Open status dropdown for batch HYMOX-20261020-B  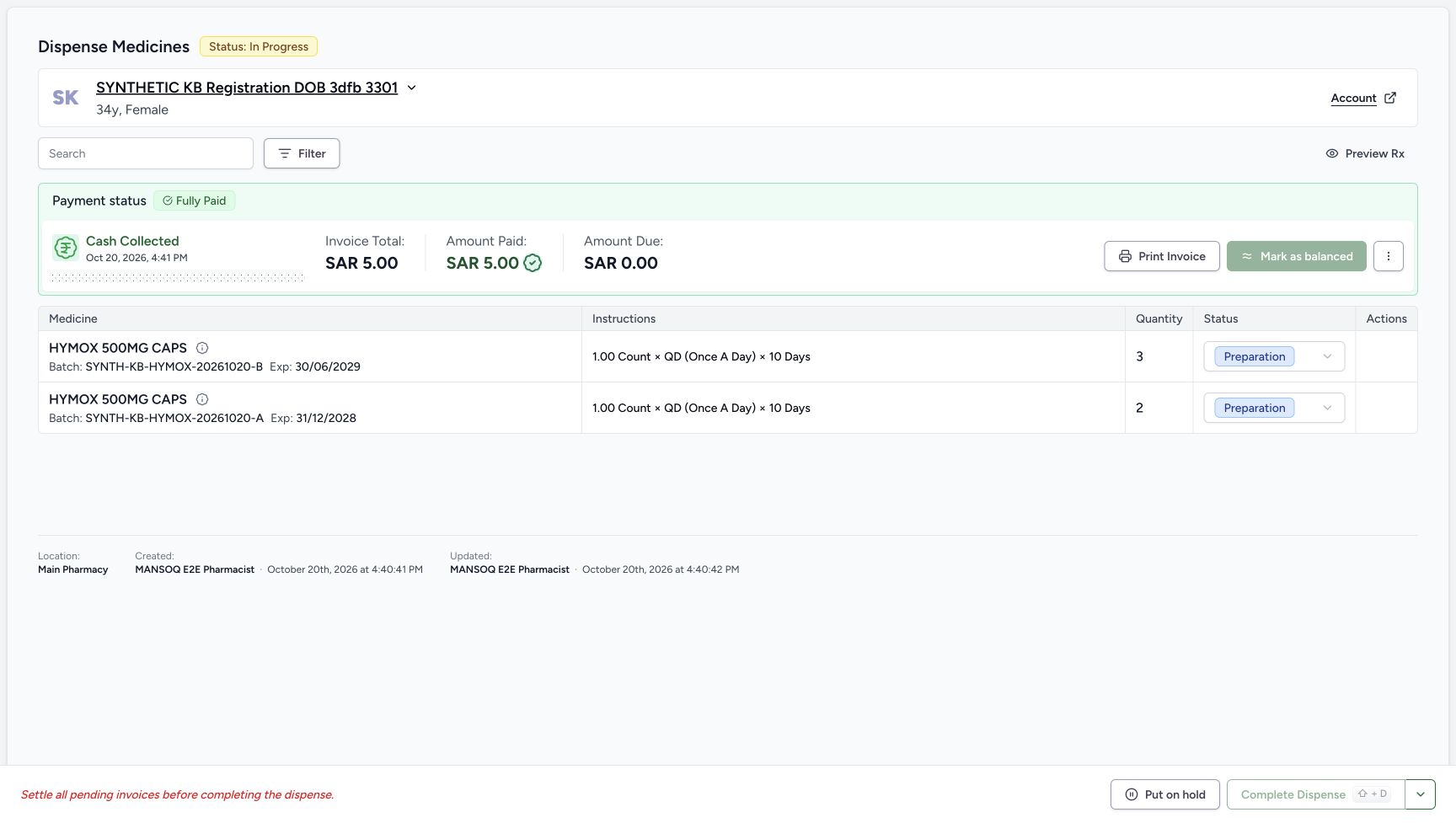pos(1274,356)
